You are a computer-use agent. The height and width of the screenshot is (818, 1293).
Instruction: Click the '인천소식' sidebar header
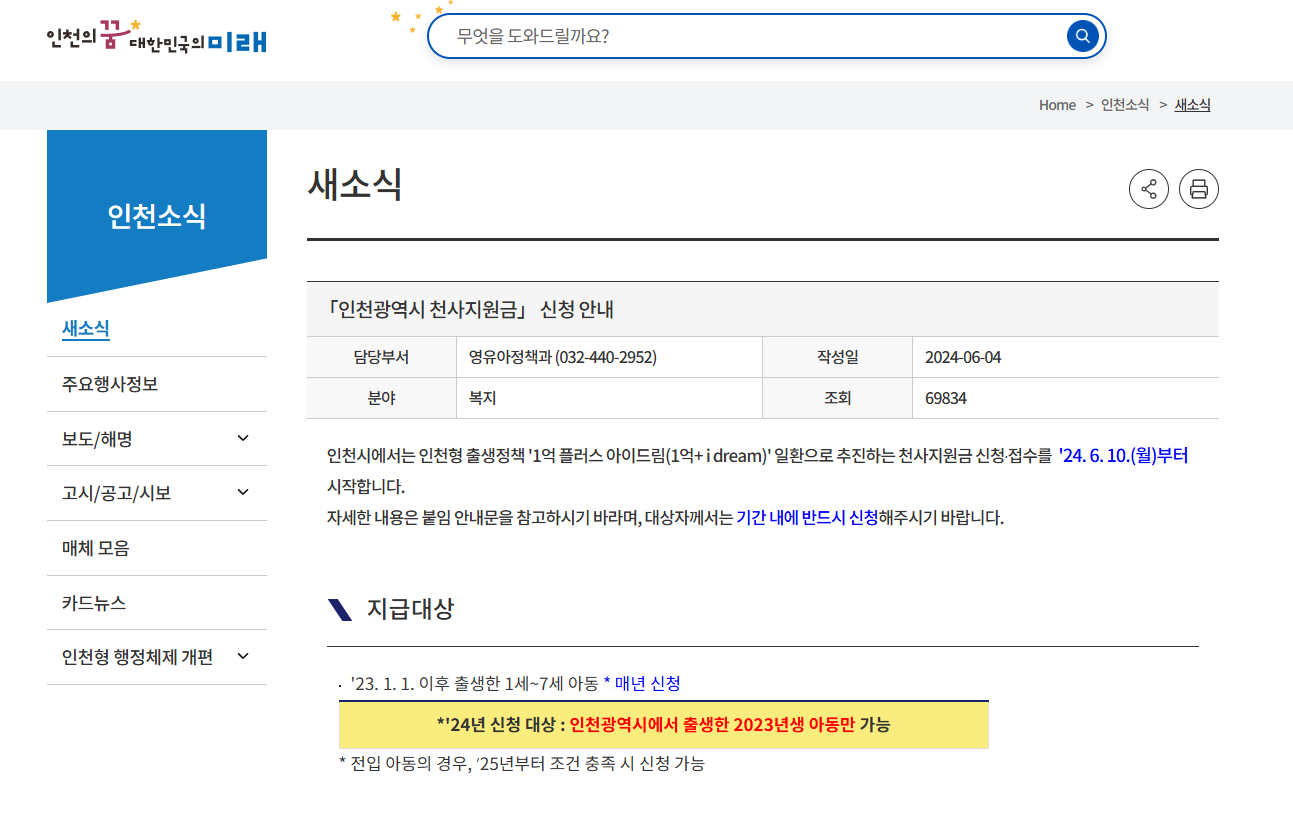157,215
